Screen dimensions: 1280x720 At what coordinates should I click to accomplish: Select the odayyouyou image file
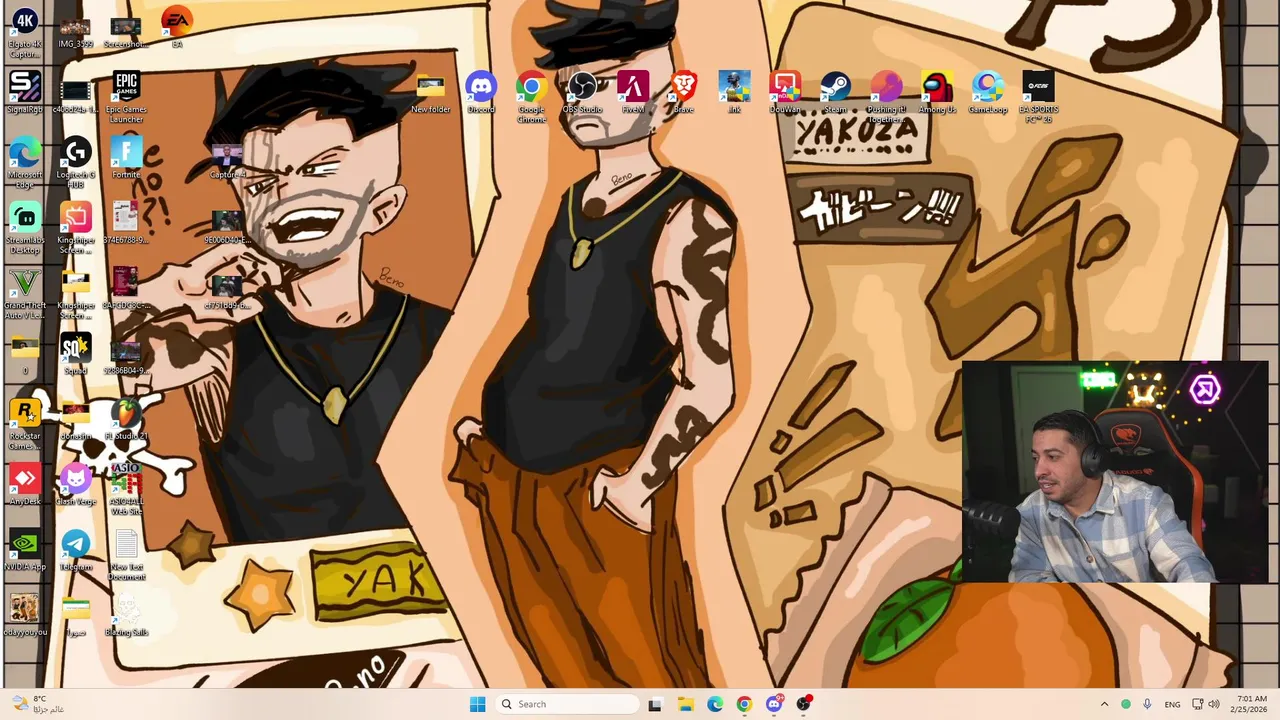pyautogui.click(x=25, y=615)
